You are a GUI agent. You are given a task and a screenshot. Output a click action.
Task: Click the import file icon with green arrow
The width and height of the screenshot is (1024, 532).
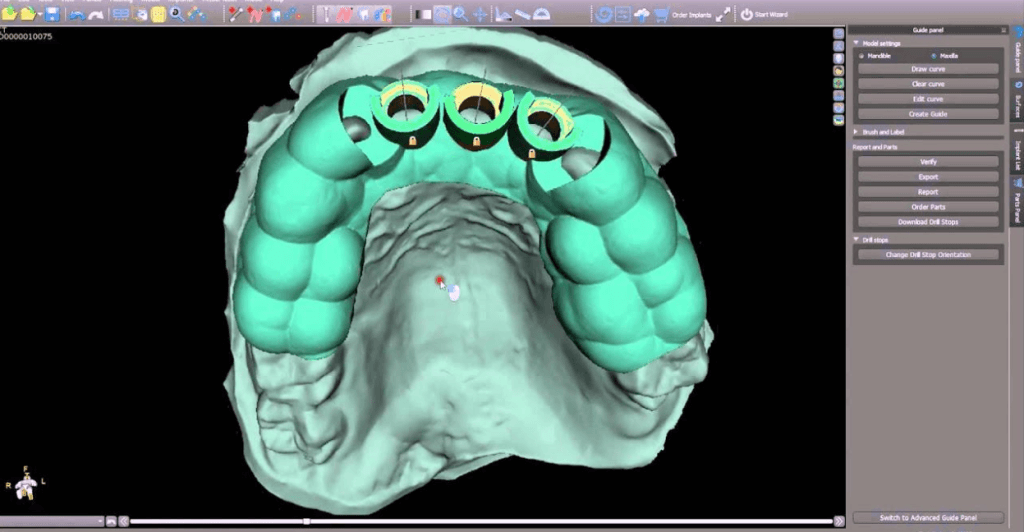pos(10,14)
